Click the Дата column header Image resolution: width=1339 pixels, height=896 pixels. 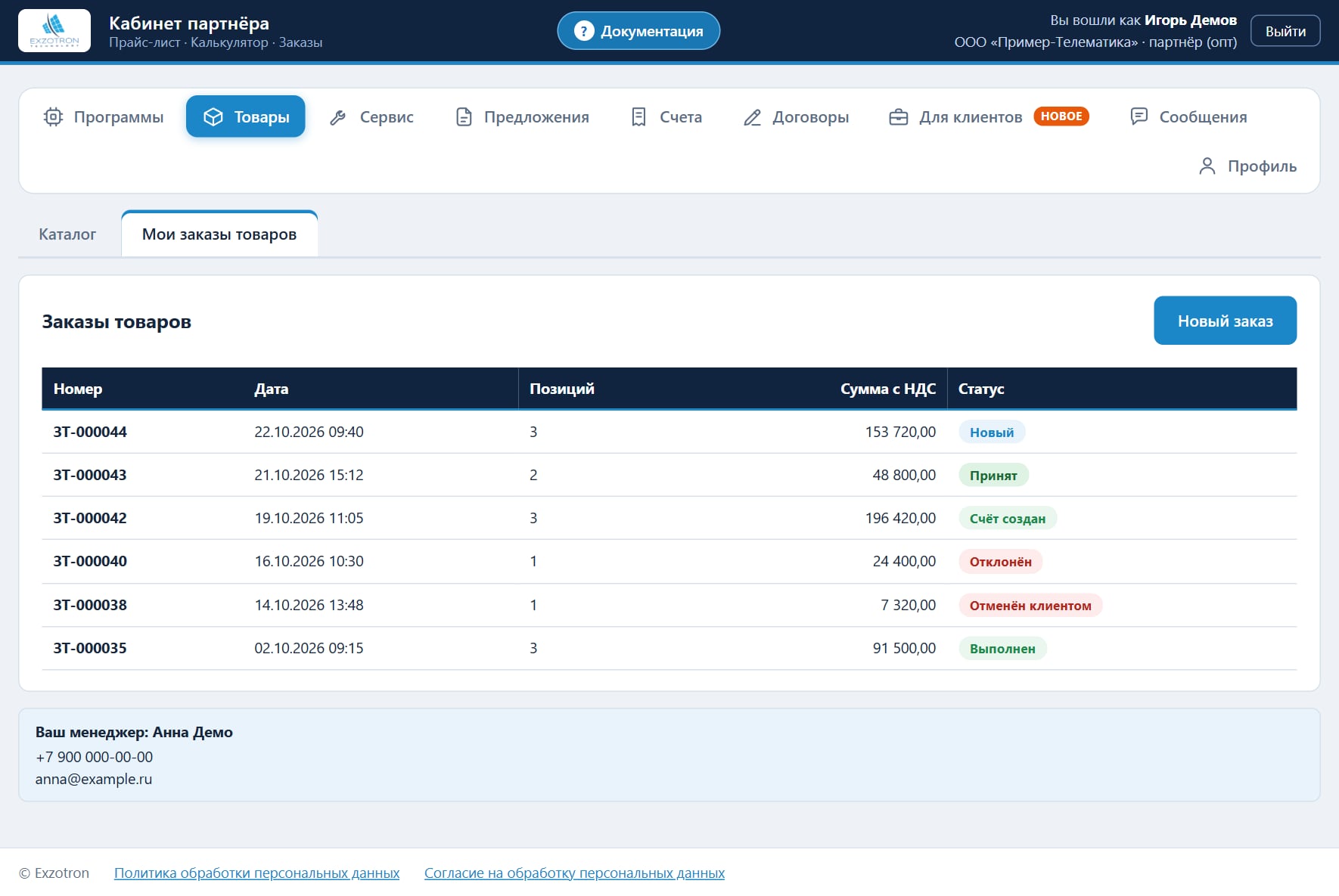click(x=271, y=389)
